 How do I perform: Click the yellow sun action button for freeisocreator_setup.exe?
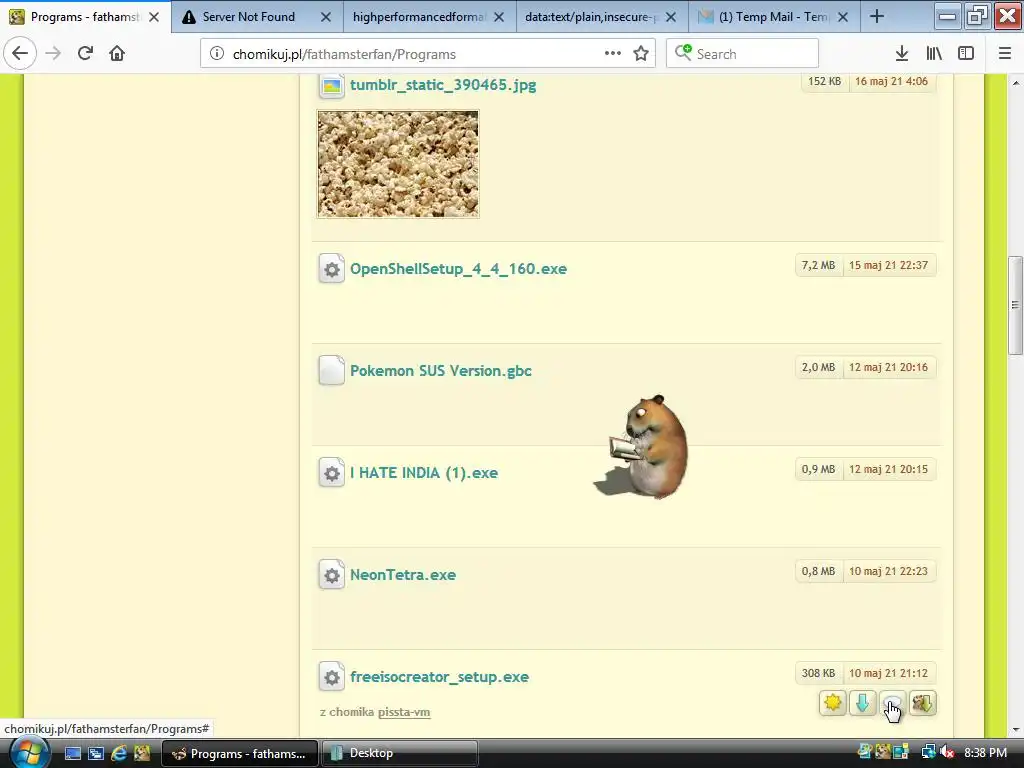[833, 703]
